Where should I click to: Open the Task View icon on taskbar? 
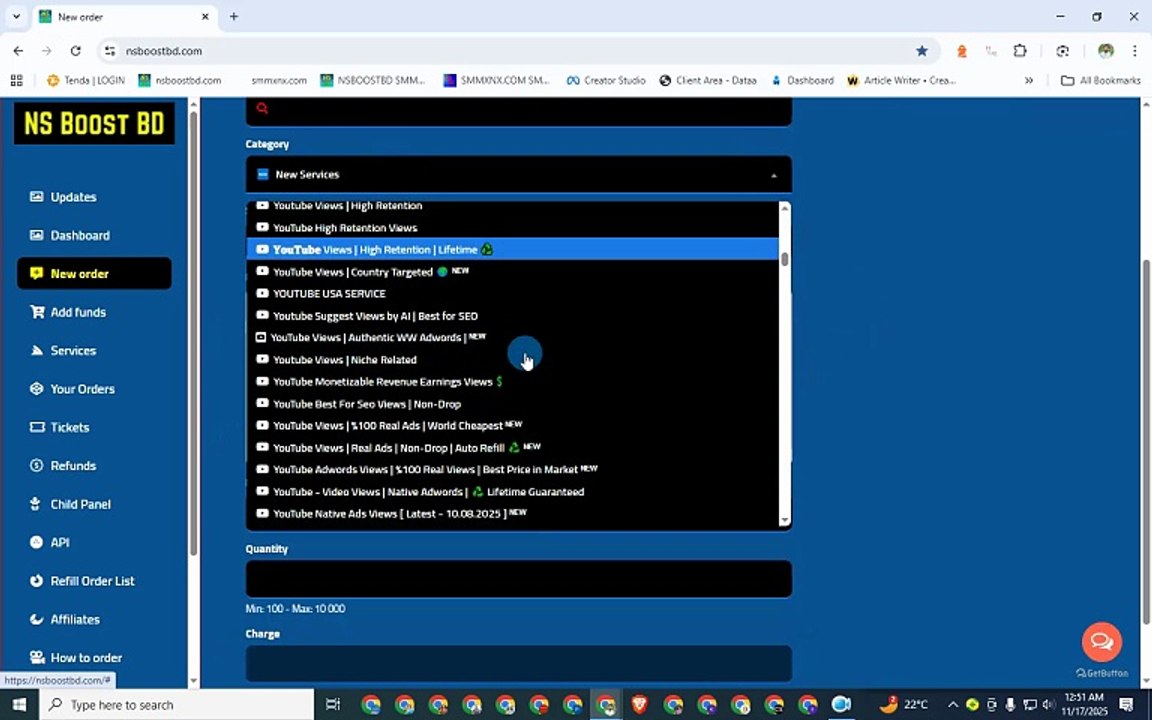click(x=333, y=705)
